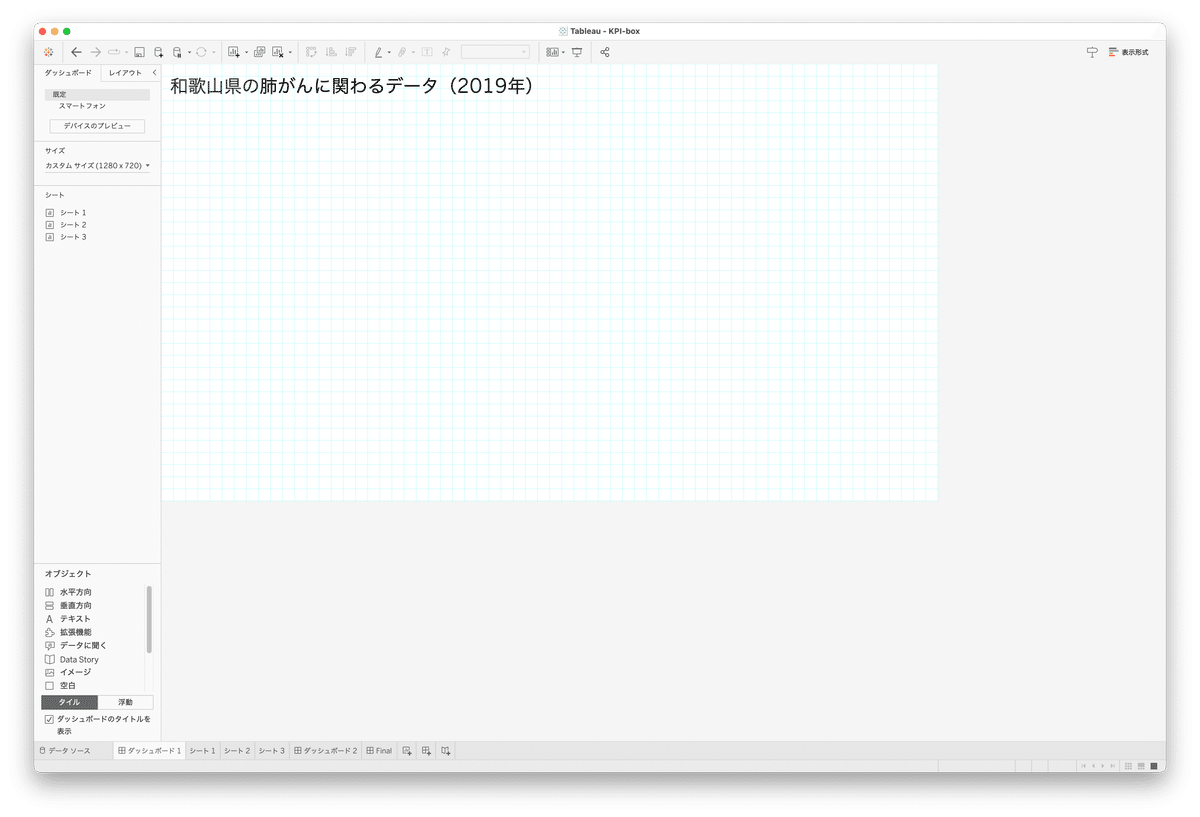
Task: Open the Final dashboard tab
Action: [x=379, y=750]
